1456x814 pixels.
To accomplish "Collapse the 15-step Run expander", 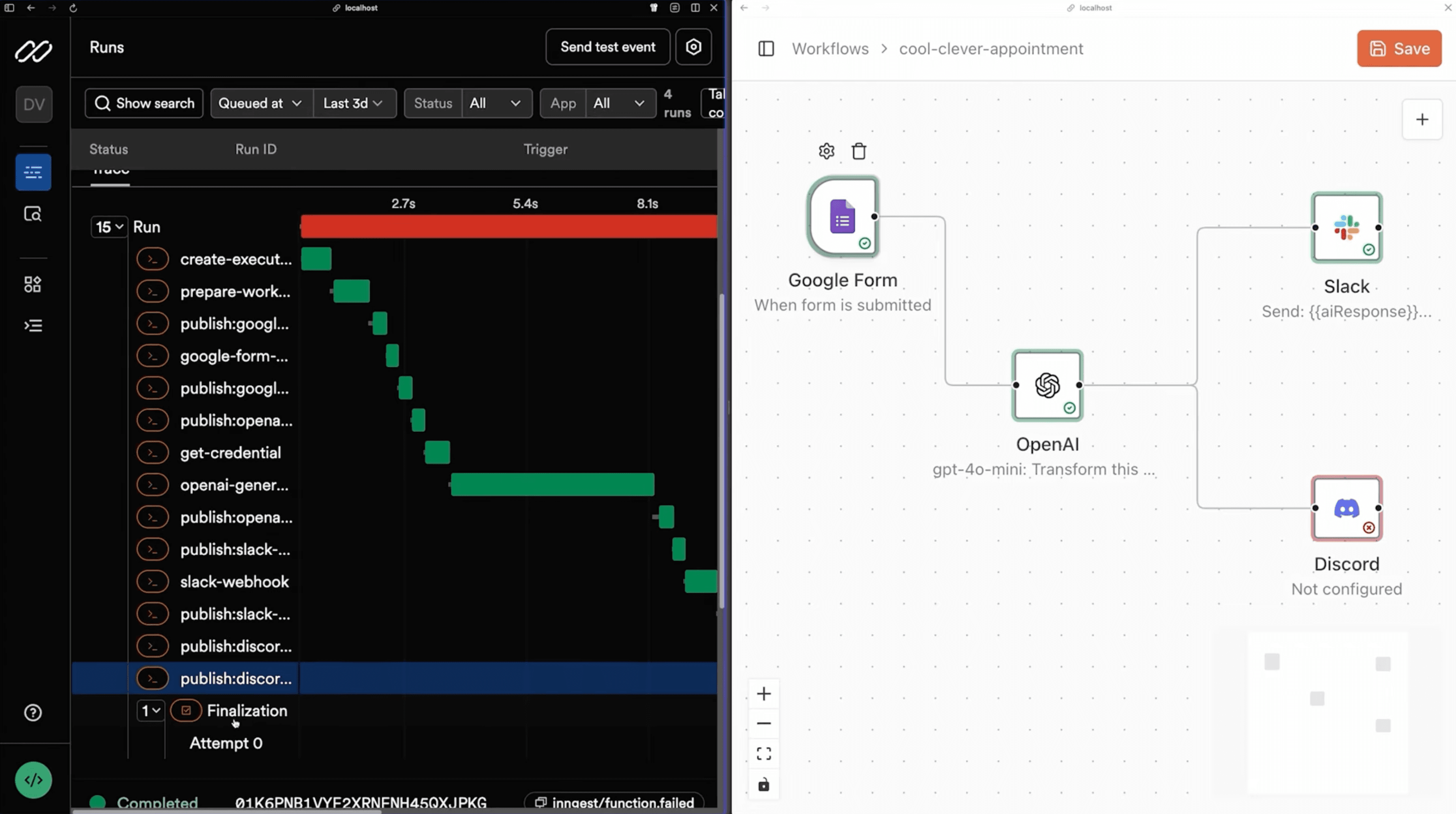I will coord(109,227).
